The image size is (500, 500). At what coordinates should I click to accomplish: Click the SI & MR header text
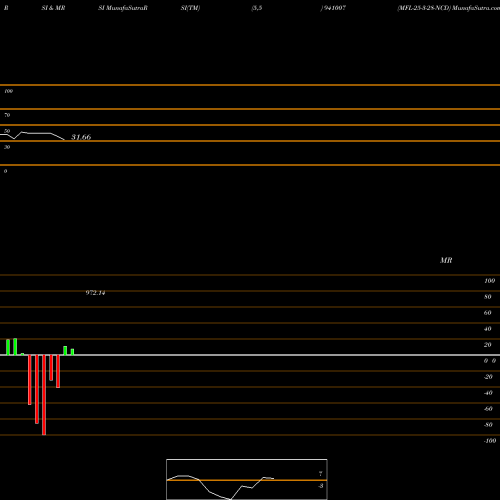coord(53,8)
